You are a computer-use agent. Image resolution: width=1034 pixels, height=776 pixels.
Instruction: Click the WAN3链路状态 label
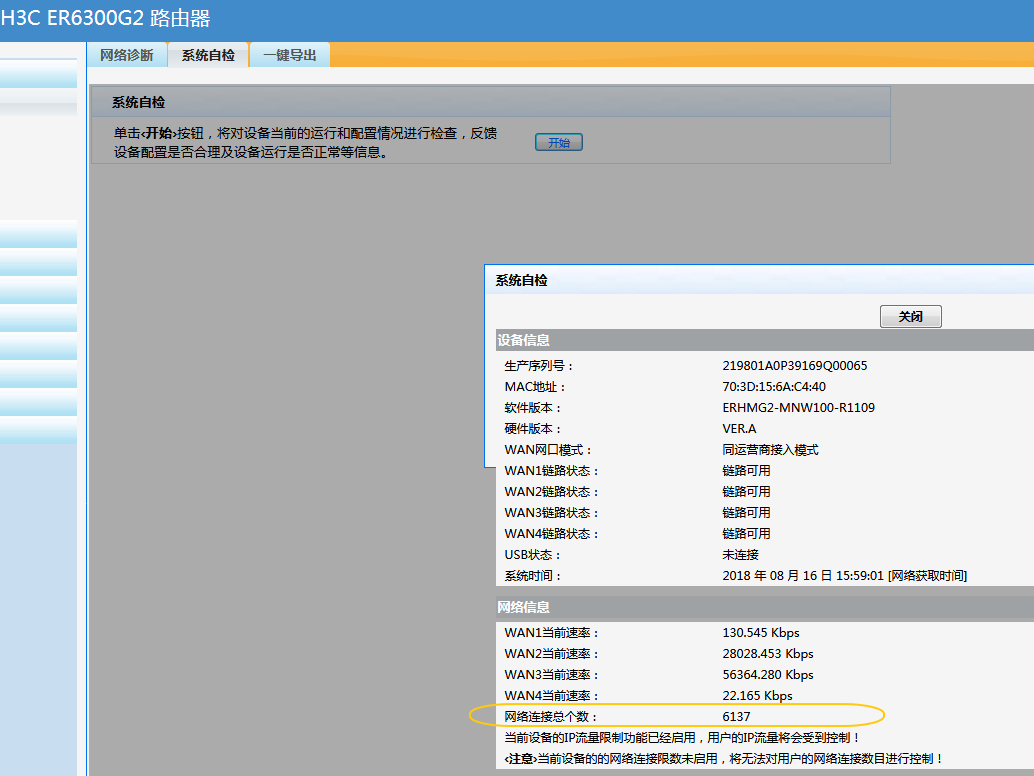tap(551, 513)
